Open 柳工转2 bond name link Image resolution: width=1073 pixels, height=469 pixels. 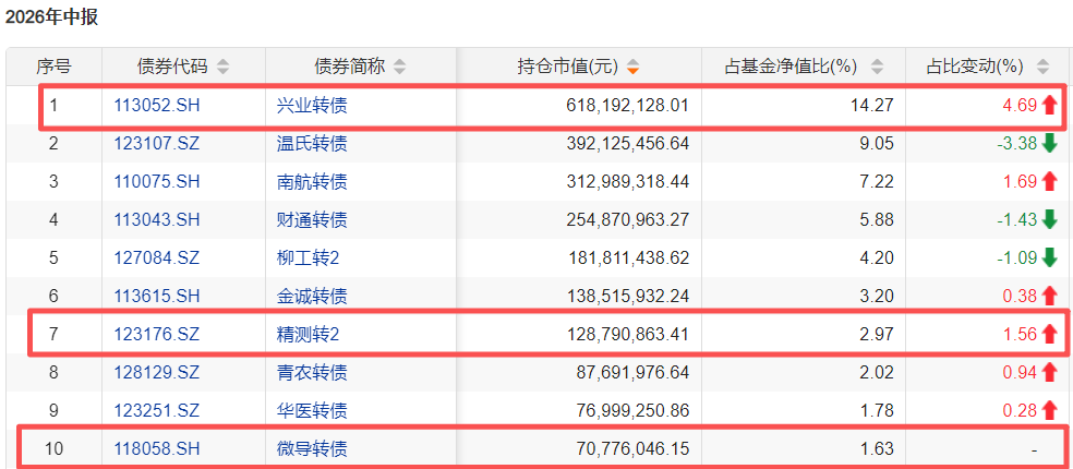(308, 258)
